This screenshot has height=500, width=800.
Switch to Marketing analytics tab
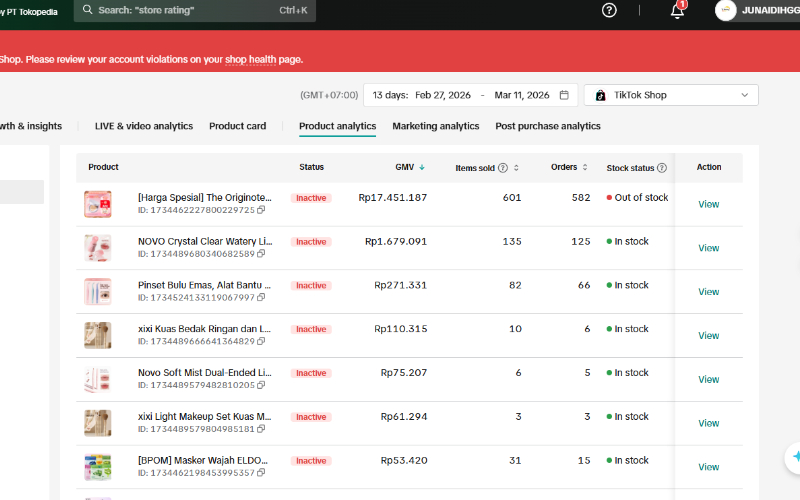pos(436,126)
